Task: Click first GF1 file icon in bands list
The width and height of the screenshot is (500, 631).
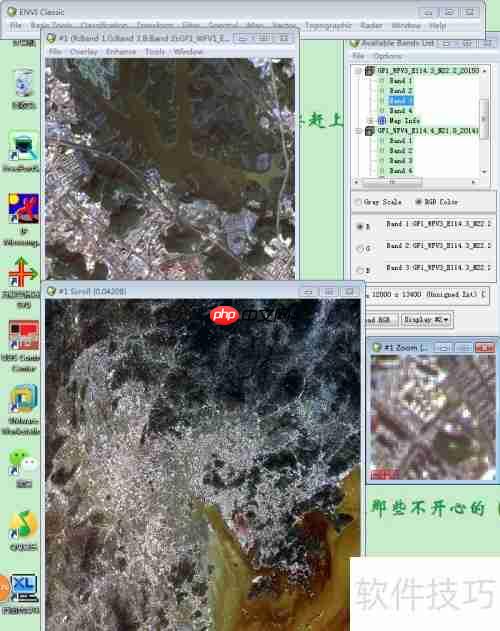Action: tap(370, 71)
